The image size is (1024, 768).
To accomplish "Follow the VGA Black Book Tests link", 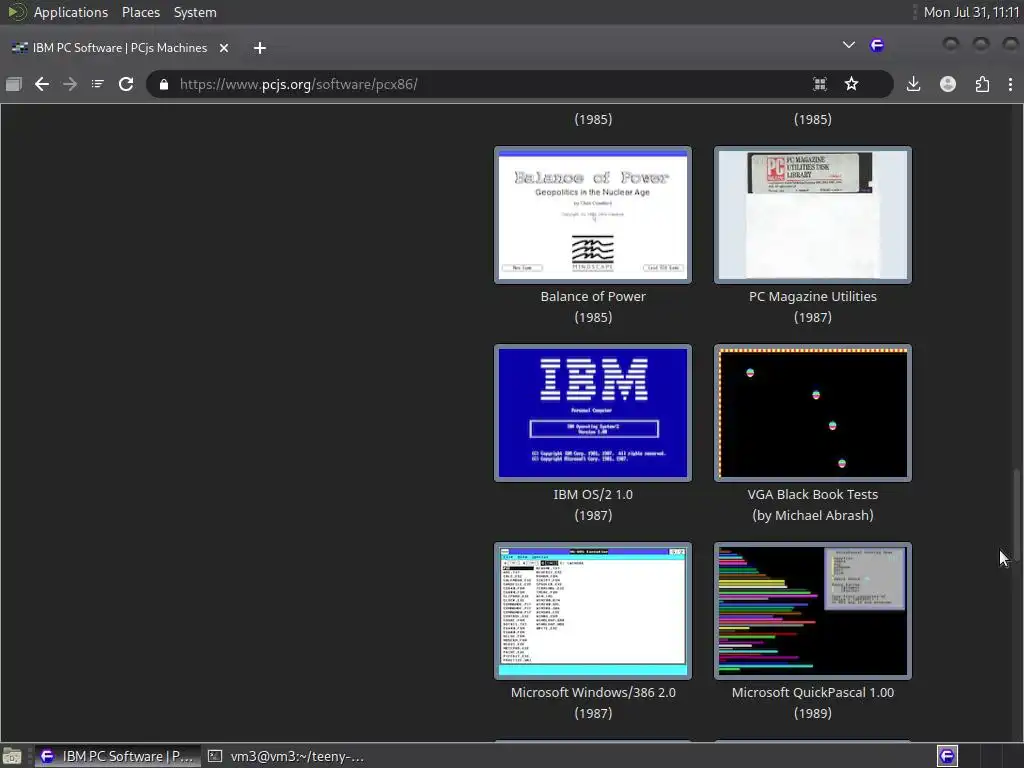I will tap(812, 494).
